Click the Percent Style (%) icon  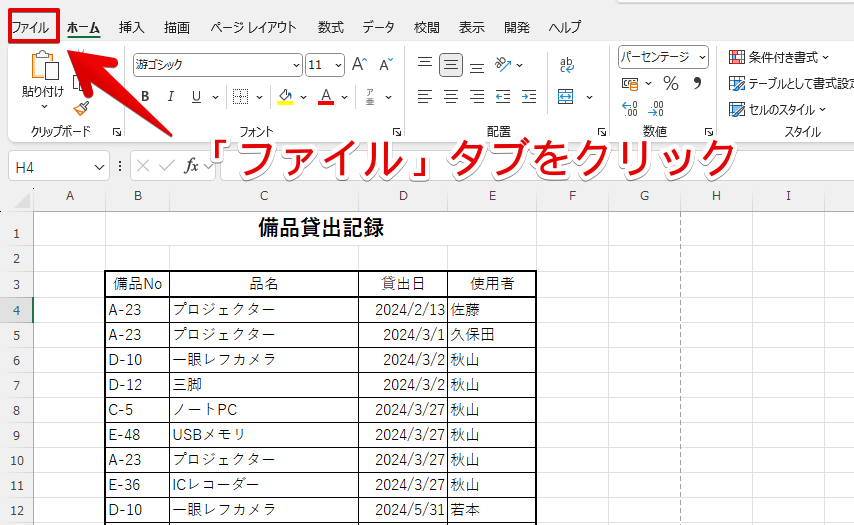tap(671, 83)
